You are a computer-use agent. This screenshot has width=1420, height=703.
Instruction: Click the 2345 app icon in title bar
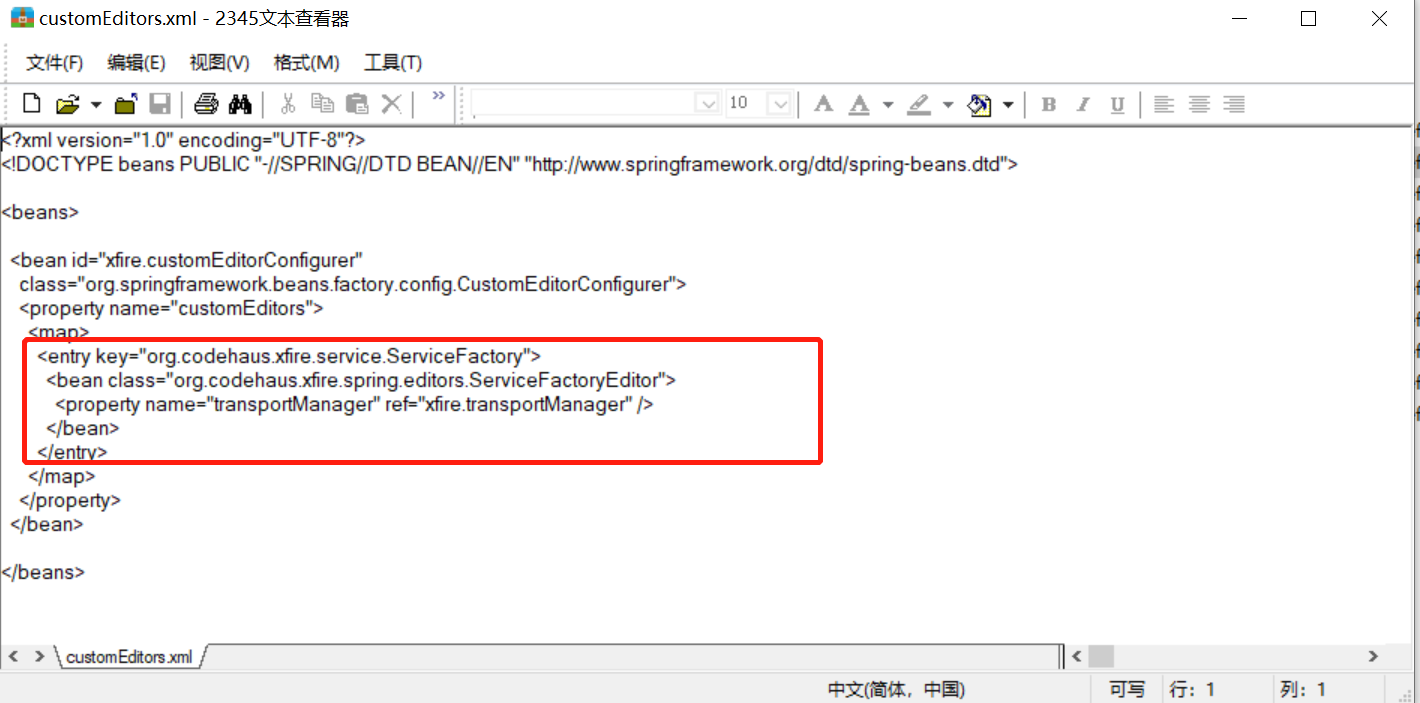click(x=22, y=18)
